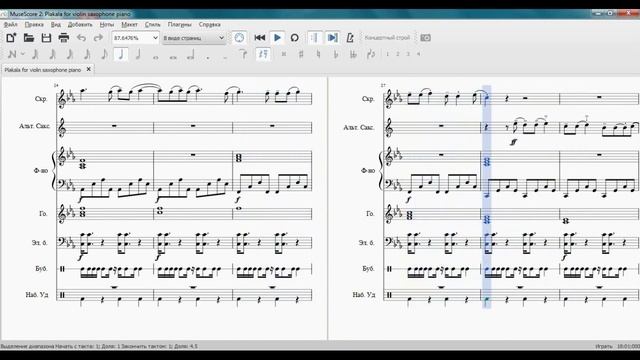
Task: Open the zoom percentage dropdown
Action: coord(155,38)
